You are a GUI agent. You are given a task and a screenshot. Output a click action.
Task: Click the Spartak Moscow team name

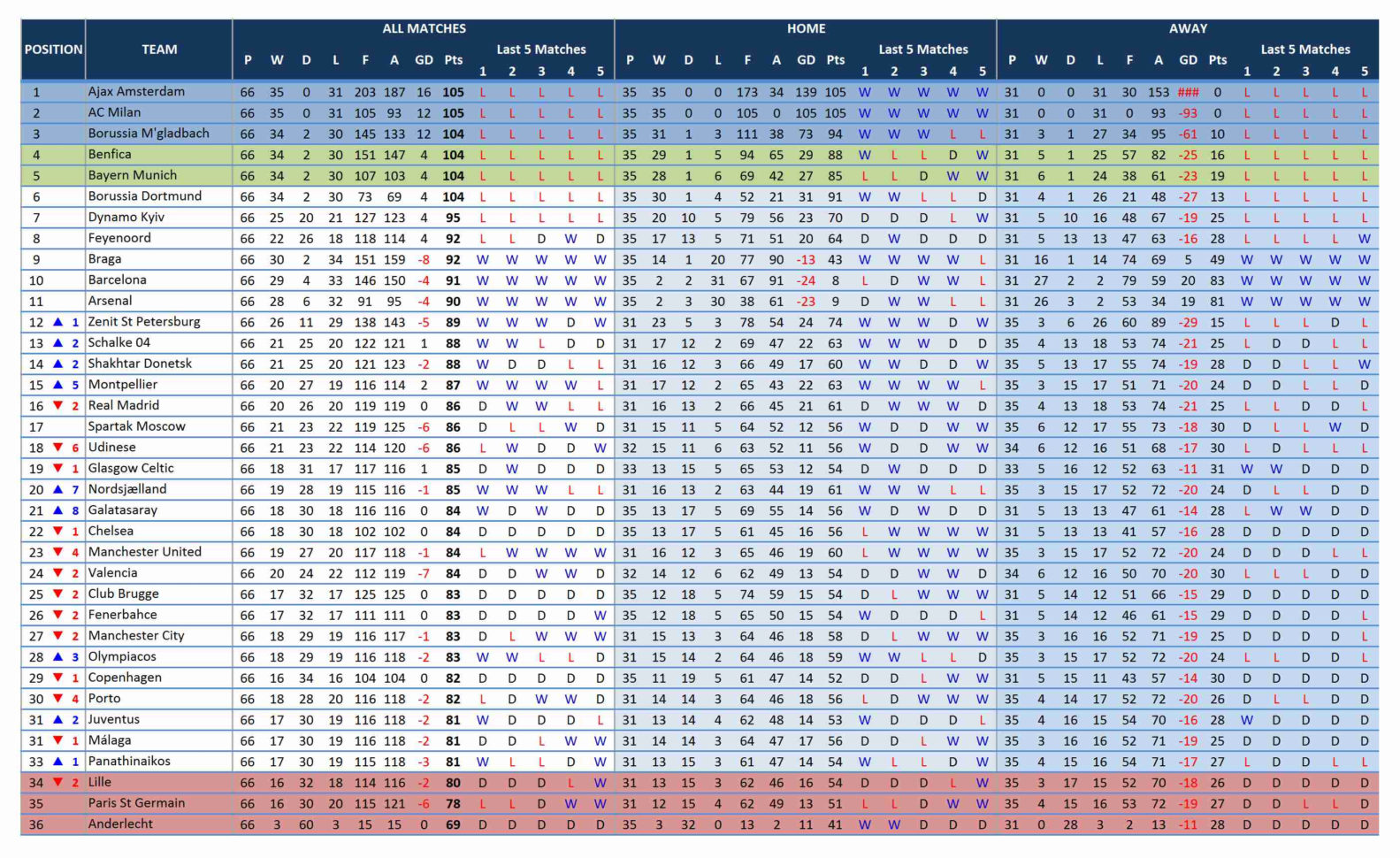[x=137, y=426]
